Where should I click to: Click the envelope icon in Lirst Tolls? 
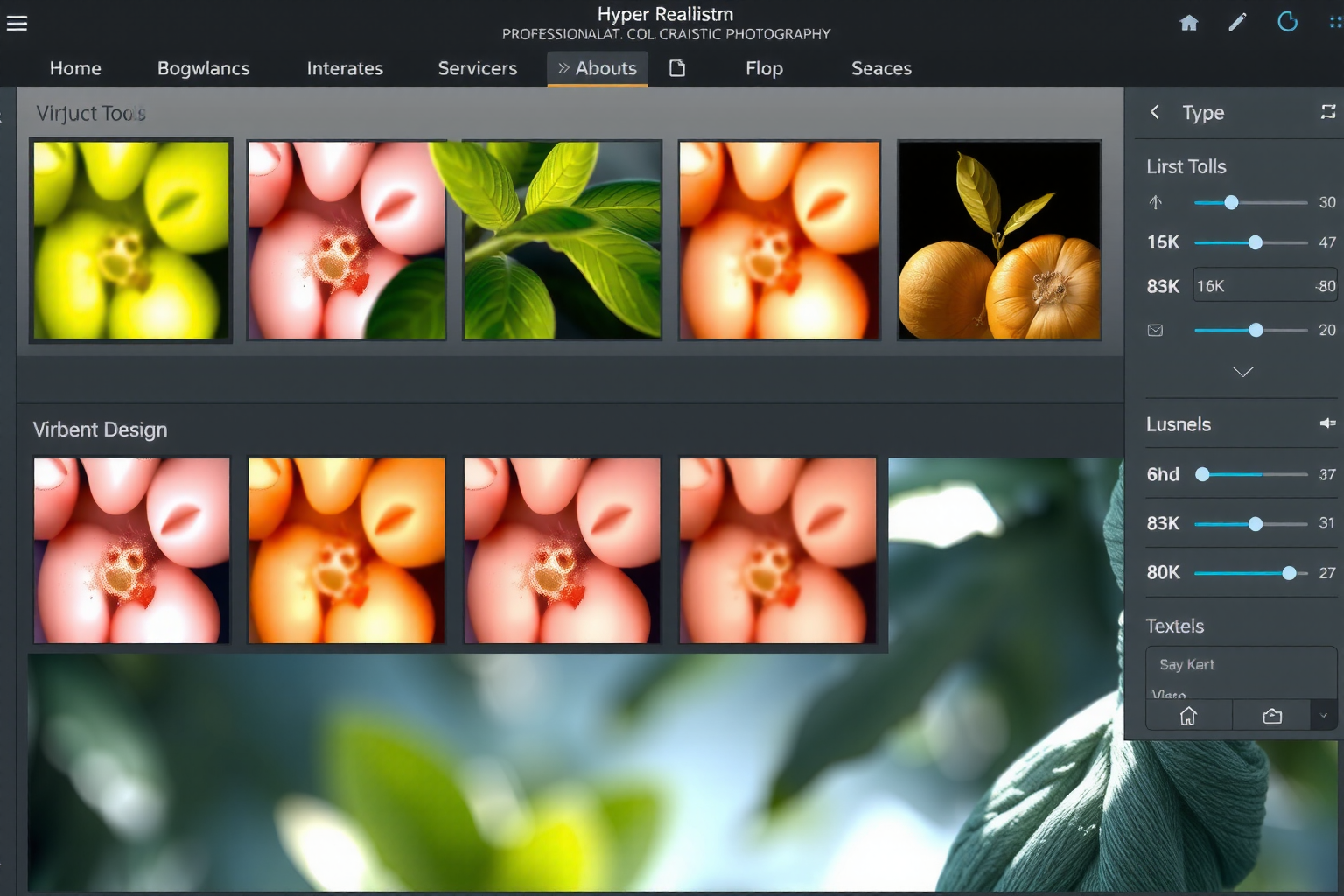pyautogui.click(x=1155, y=331)
